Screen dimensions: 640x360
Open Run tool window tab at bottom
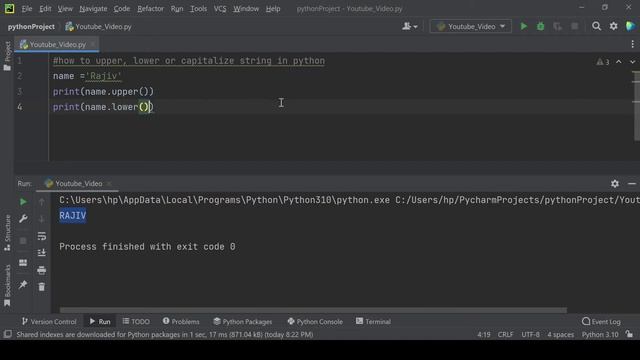coord(100,322)
